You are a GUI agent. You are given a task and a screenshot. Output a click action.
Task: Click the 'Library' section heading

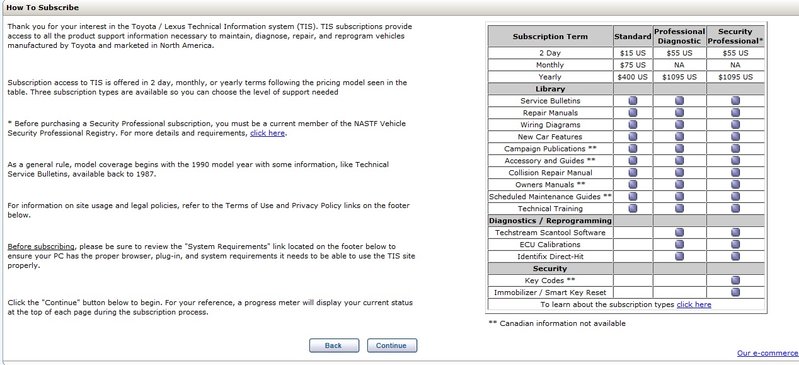550,89
